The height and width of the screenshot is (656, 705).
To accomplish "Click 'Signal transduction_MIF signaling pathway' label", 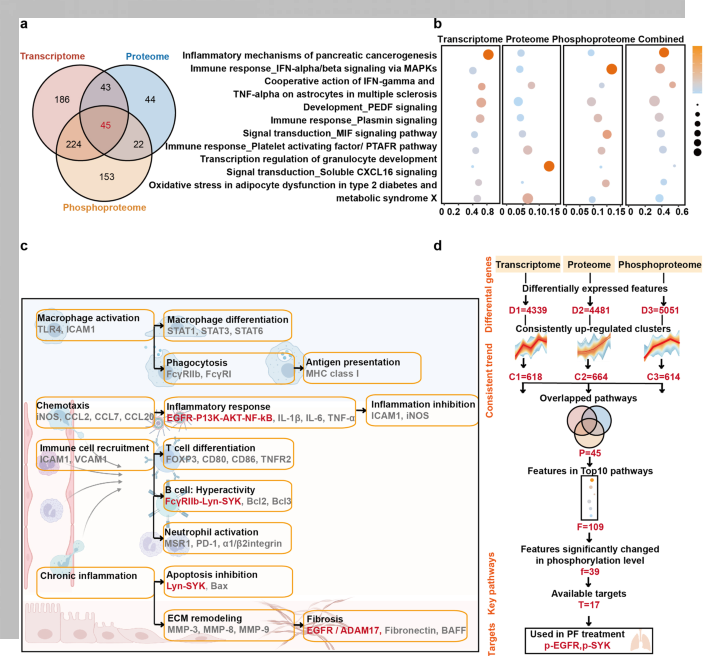I will [340, 133].
